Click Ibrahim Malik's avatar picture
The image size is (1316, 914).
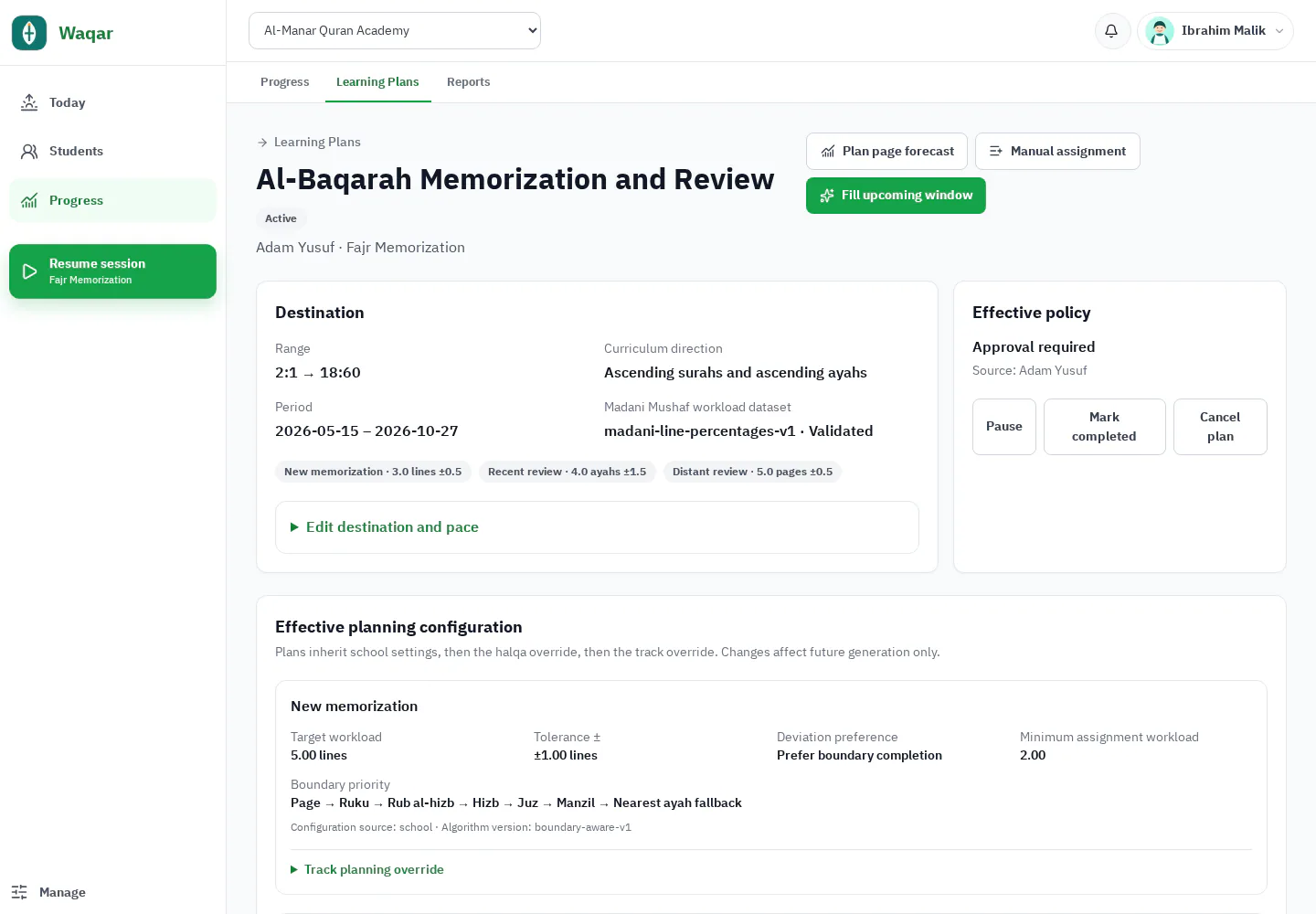coord(1160,31)
